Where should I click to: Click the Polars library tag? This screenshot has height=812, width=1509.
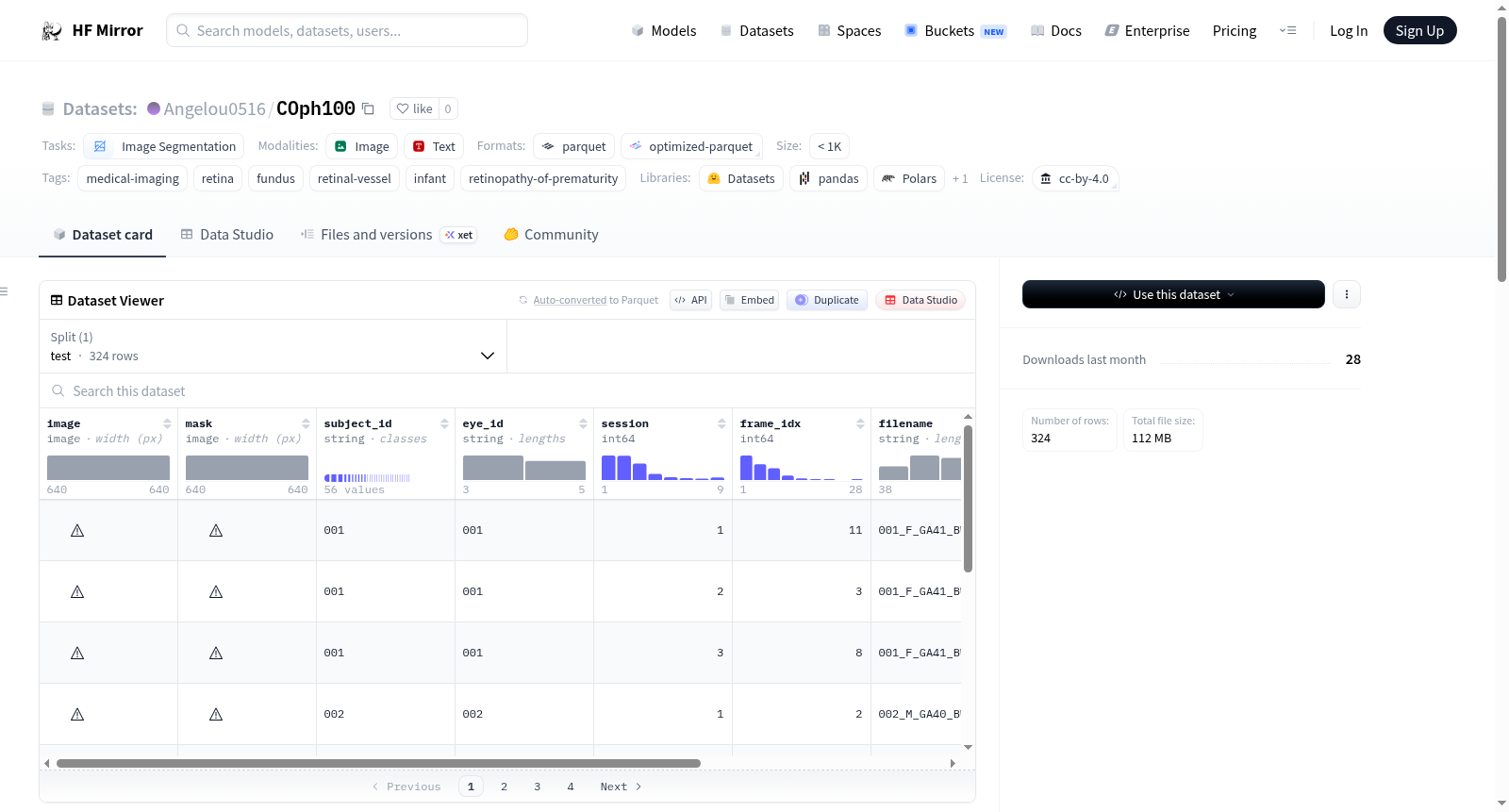coord(909,178)
